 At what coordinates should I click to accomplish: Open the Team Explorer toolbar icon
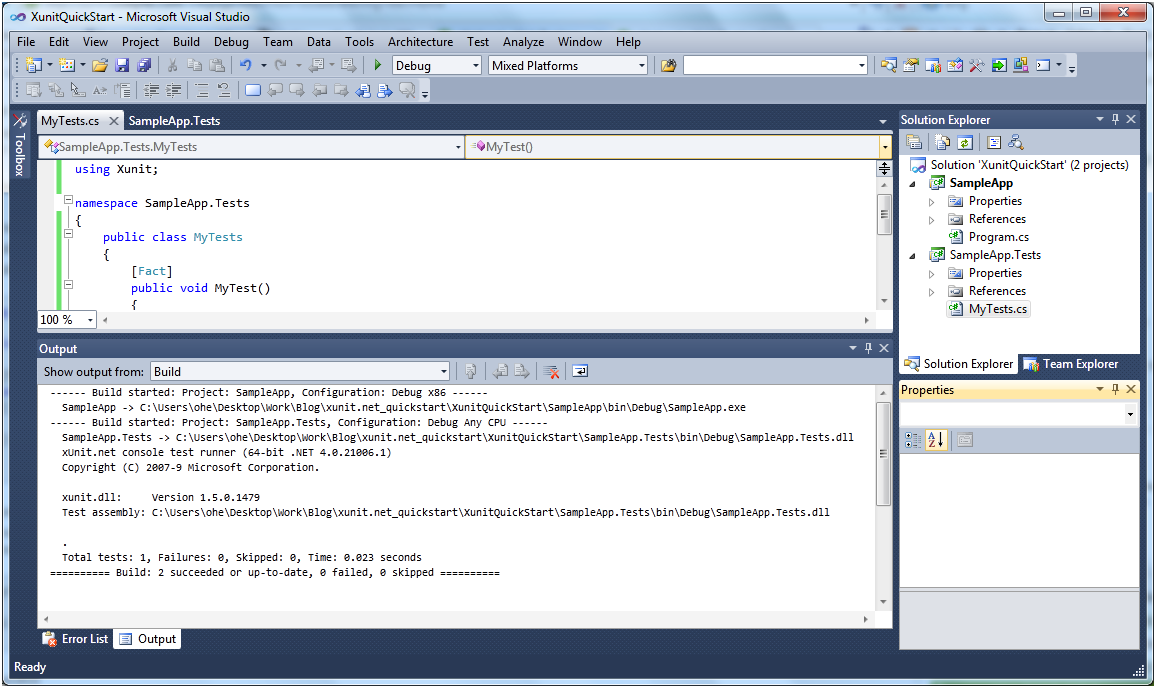[933, 66]
